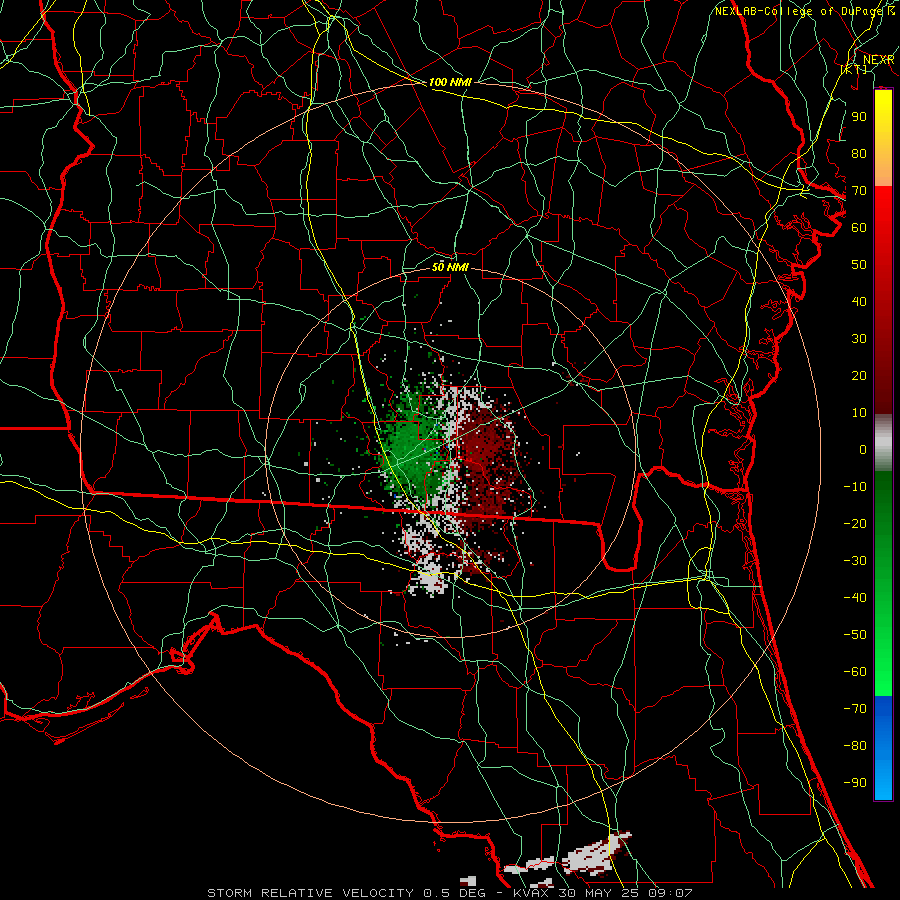Click the -40 knot scale label
Screen dimensions: 900x900
(855, 598)
